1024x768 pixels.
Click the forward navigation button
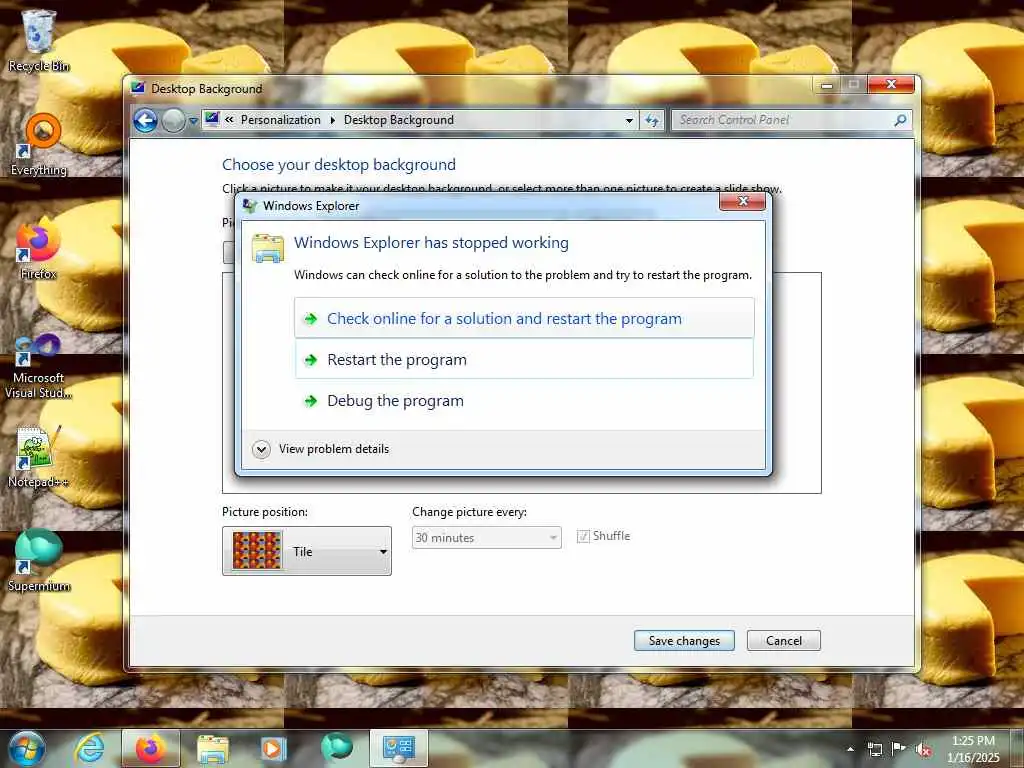coord(173,120)
